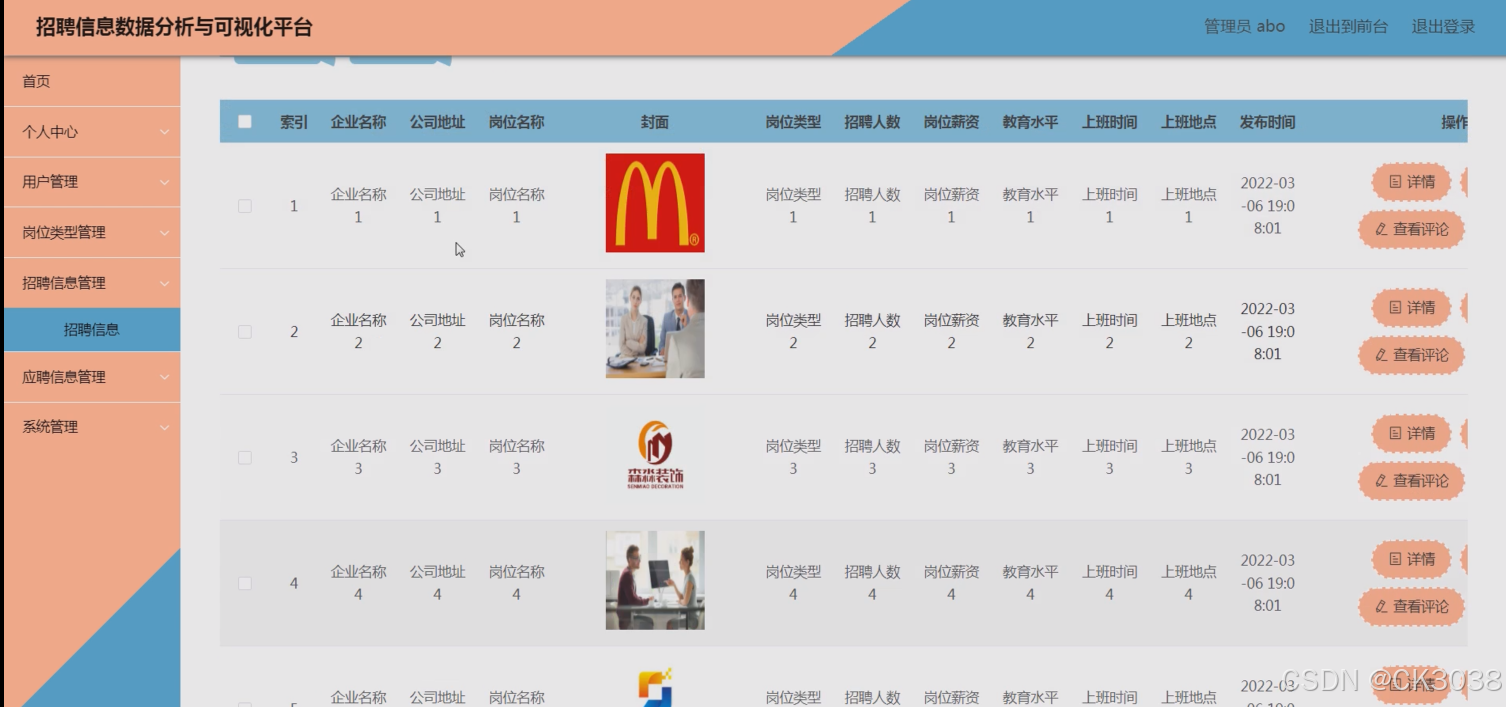The width and height of the screenshot is (1506, 707).
Task: Click the 岗位名称 column header
Action: [x=516, y=122]
